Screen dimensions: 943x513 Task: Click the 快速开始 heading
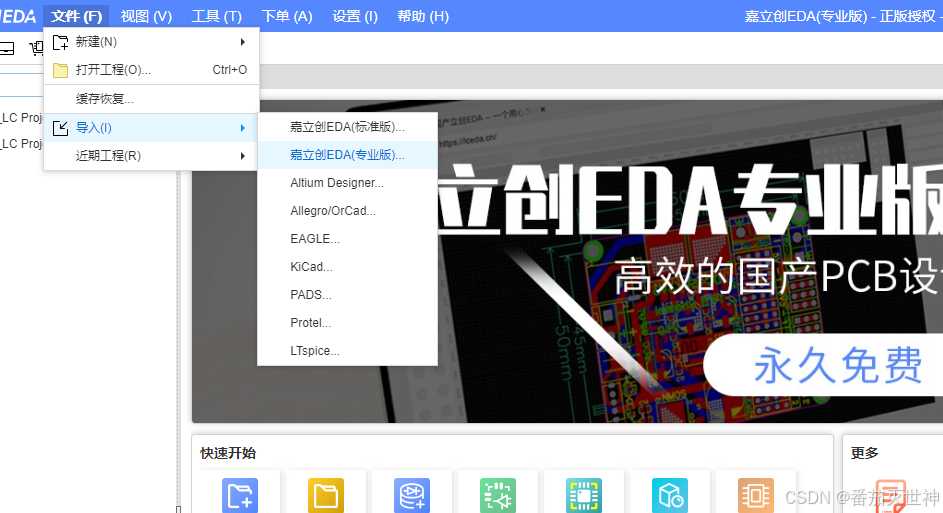pos(228,453)
